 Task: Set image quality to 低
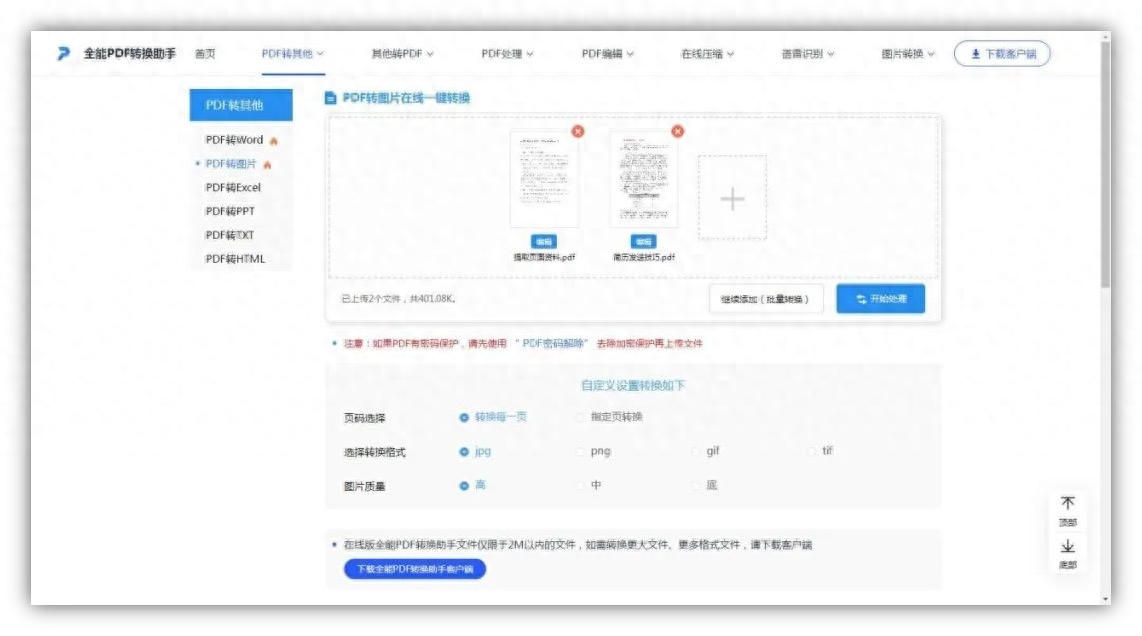coord(696,486)
